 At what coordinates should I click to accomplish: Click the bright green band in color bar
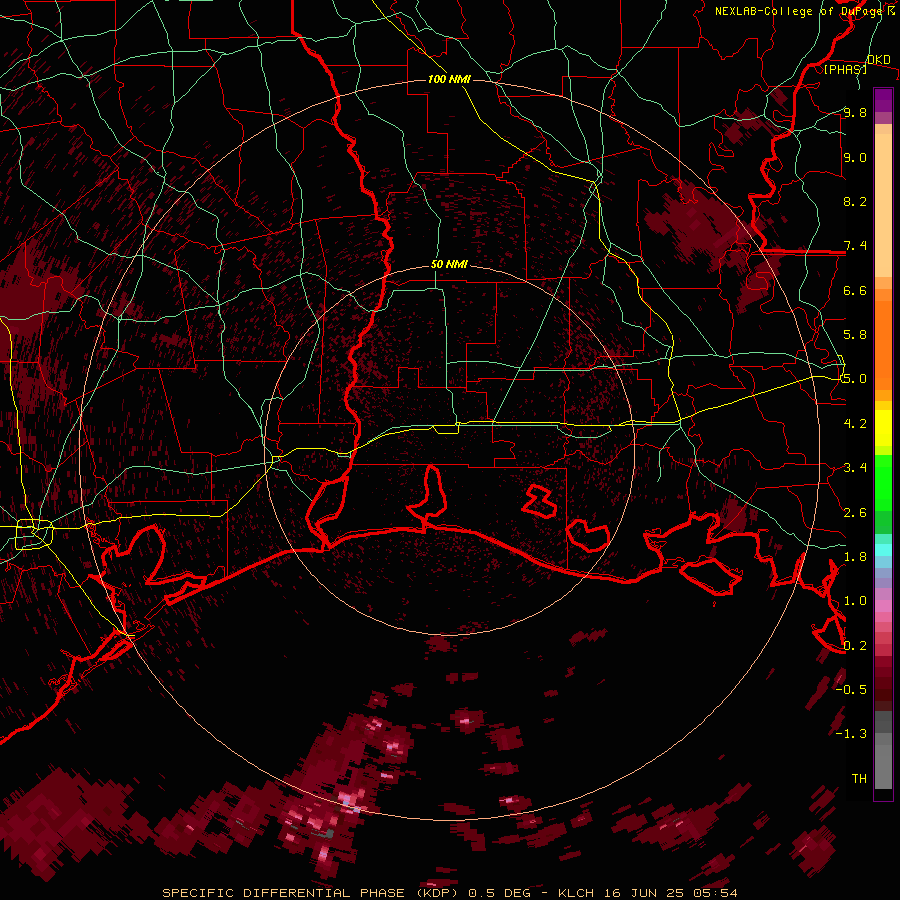tap(883, 482)
